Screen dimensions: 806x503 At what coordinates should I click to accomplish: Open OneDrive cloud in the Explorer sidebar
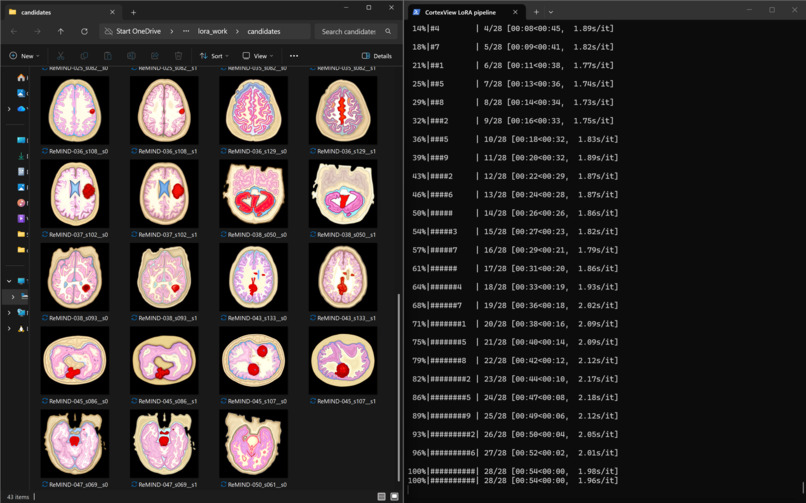[21, 108]
